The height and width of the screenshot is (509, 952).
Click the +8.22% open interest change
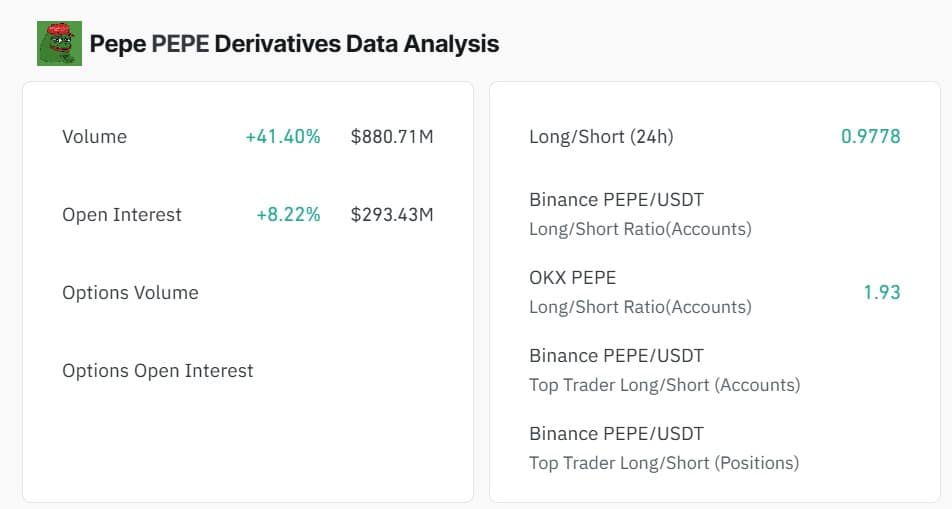coord(289,215)
